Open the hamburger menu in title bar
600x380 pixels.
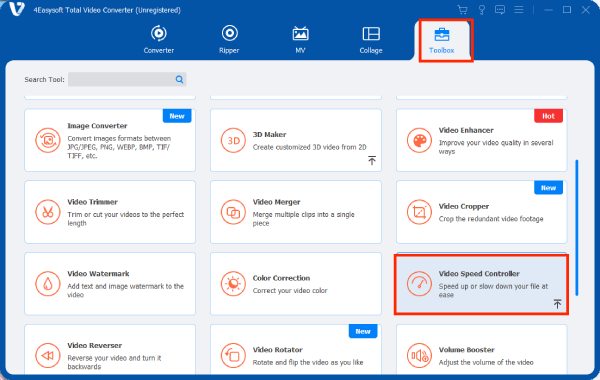[x=519, y=9]
